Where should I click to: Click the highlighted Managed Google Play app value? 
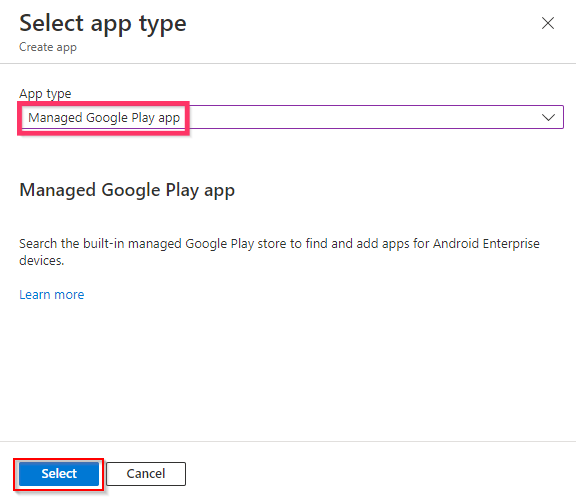pyautogui.click(x=104, y=118)
